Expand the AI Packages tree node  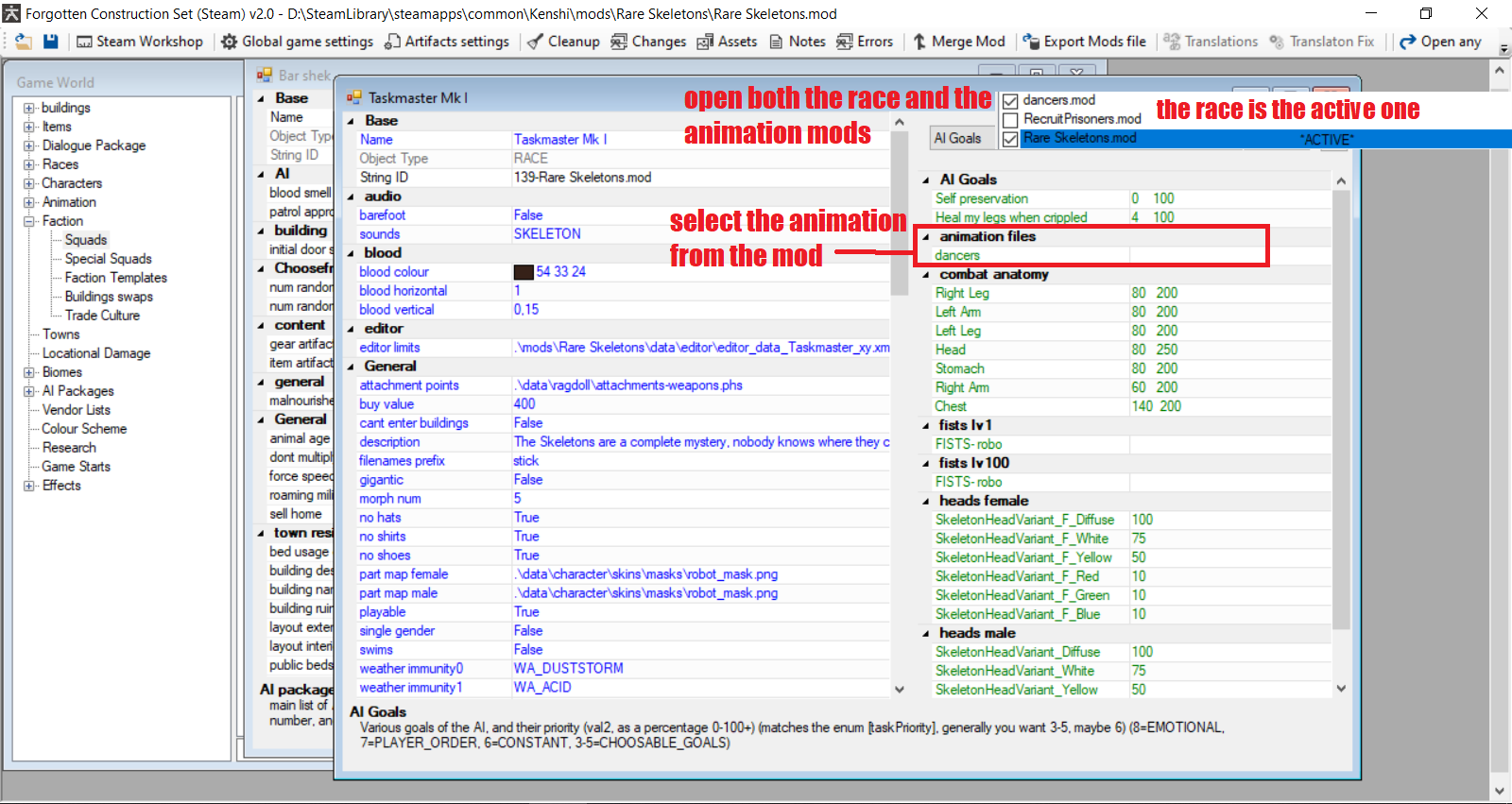point(29,391)
